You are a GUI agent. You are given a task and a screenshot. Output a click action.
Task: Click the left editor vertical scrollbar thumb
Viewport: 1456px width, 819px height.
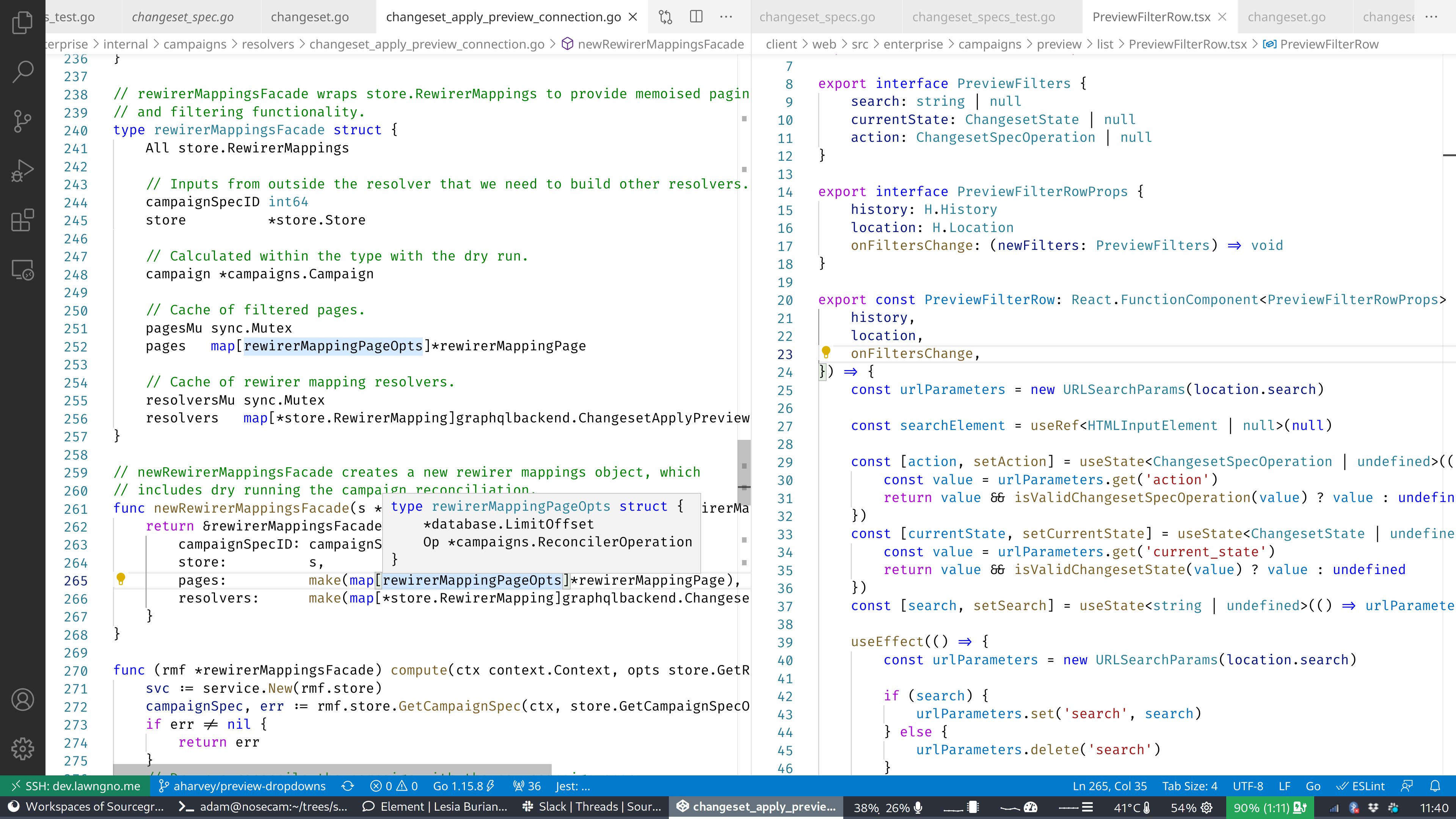click(744, 472)
